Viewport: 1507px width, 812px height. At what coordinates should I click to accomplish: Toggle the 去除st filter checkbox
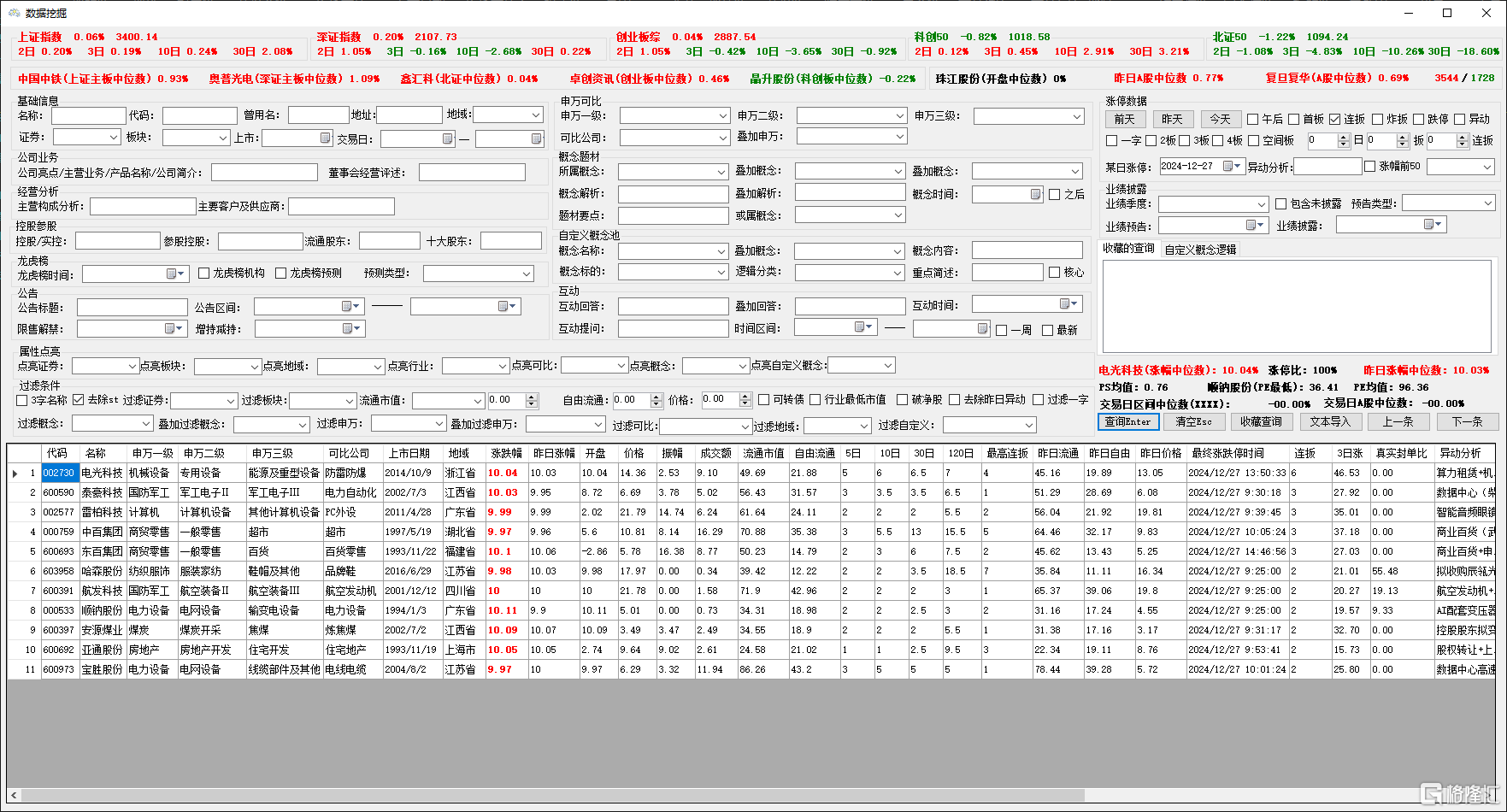pos(79,400)
